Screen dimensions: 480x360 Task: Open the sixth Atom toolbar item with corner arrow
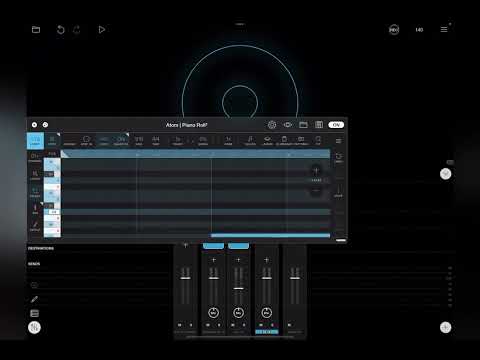pos(121,141)
